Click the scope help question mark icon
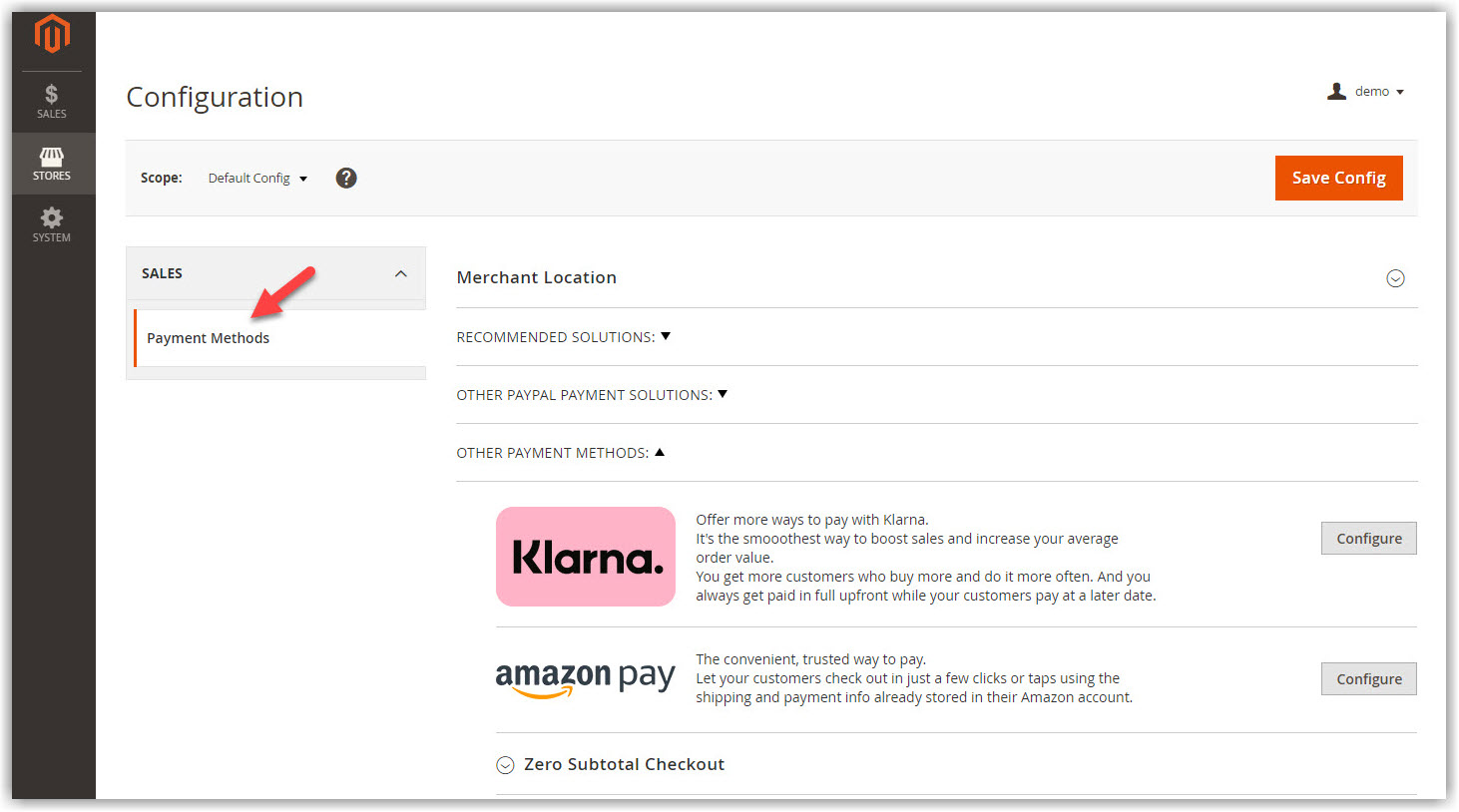1459x812 pixels. click(346, 178)
